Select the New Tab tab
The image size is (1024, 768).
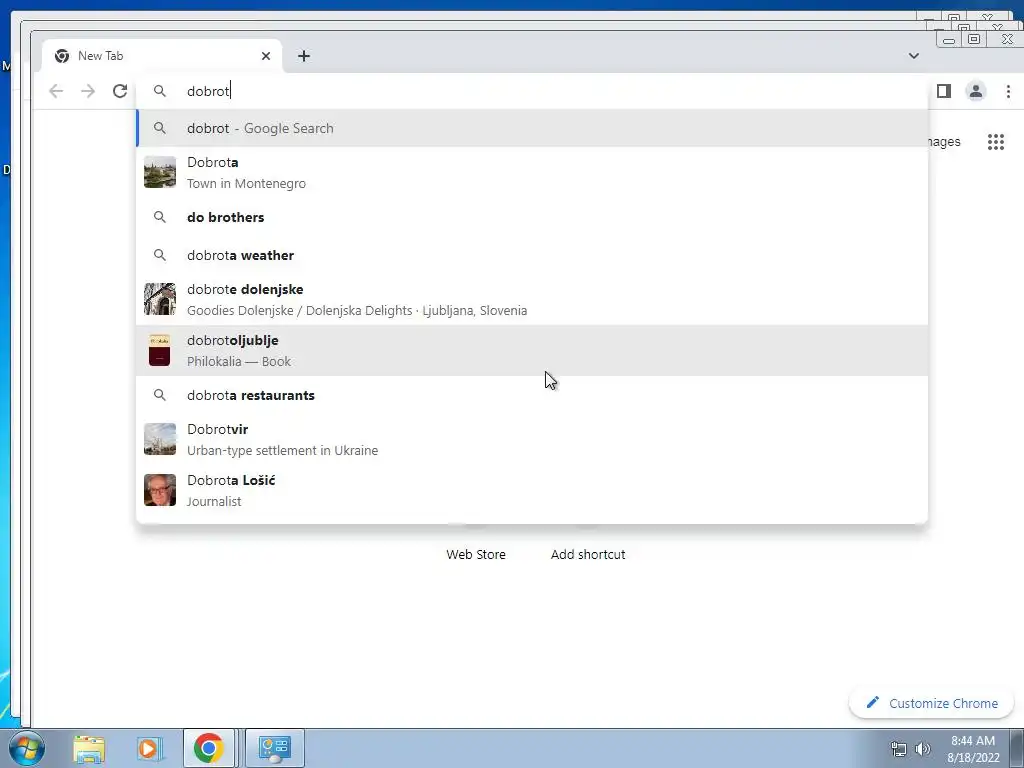tap(162, 56)
